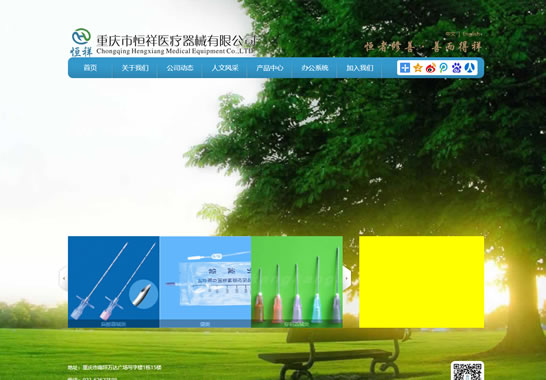Click the Tencent Weibo share icon
546x380 pixels.
444,68
